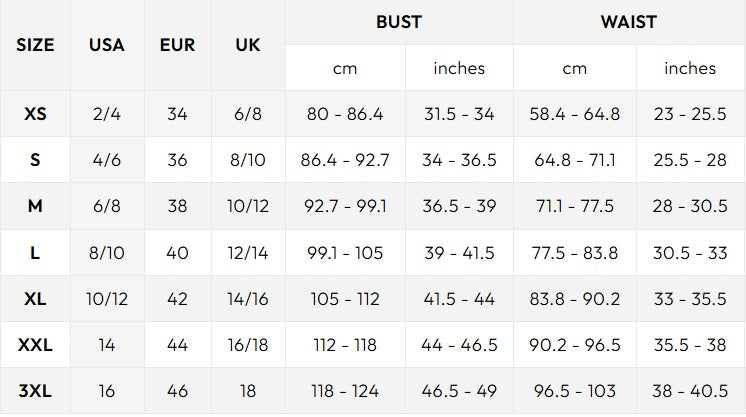Click bust cm value 112 - 118
746x417 pixels.
coord(345,345)
